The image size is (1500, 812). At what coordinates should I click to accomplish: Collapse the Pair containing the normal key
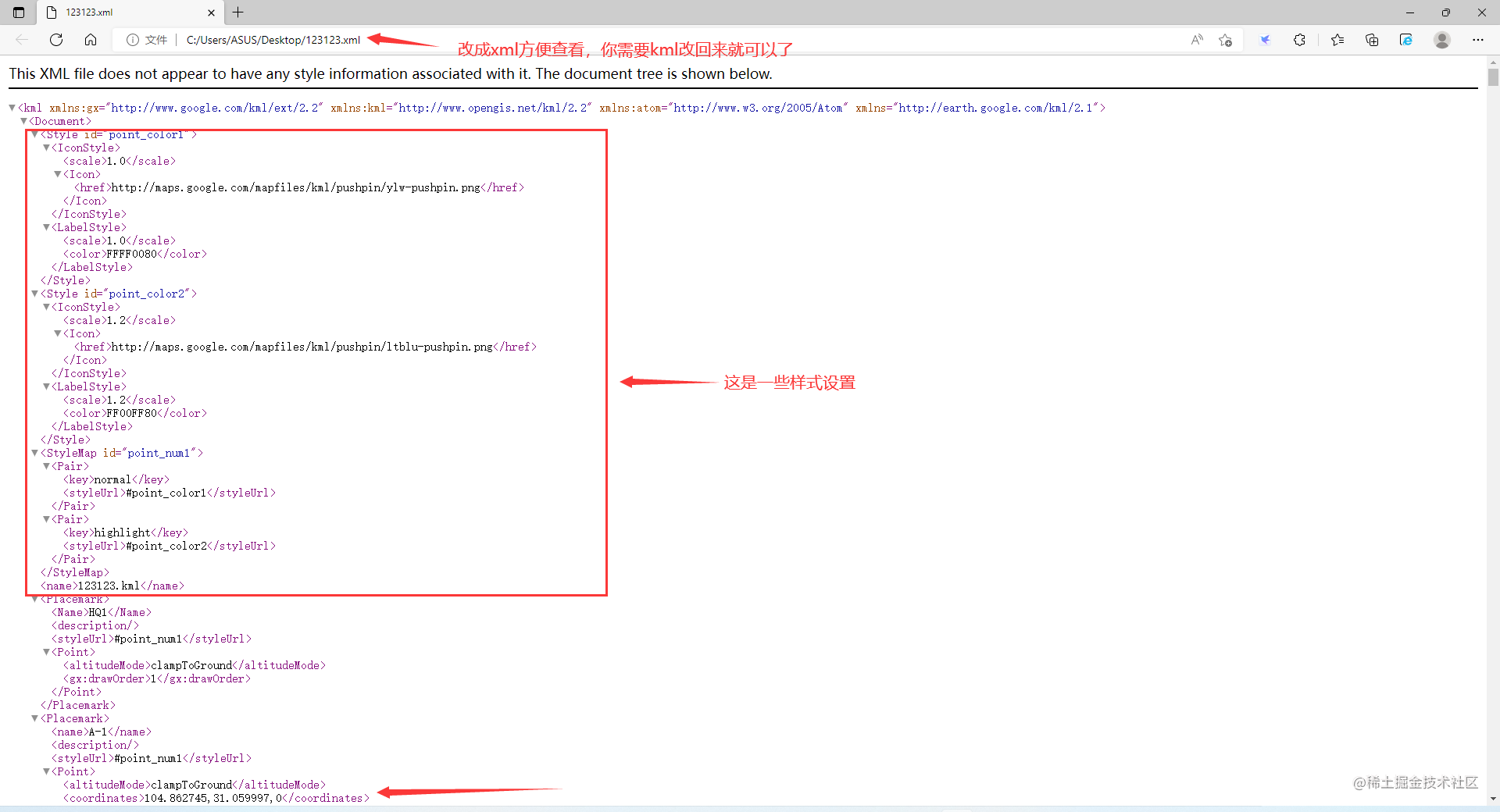click(46, 466)
